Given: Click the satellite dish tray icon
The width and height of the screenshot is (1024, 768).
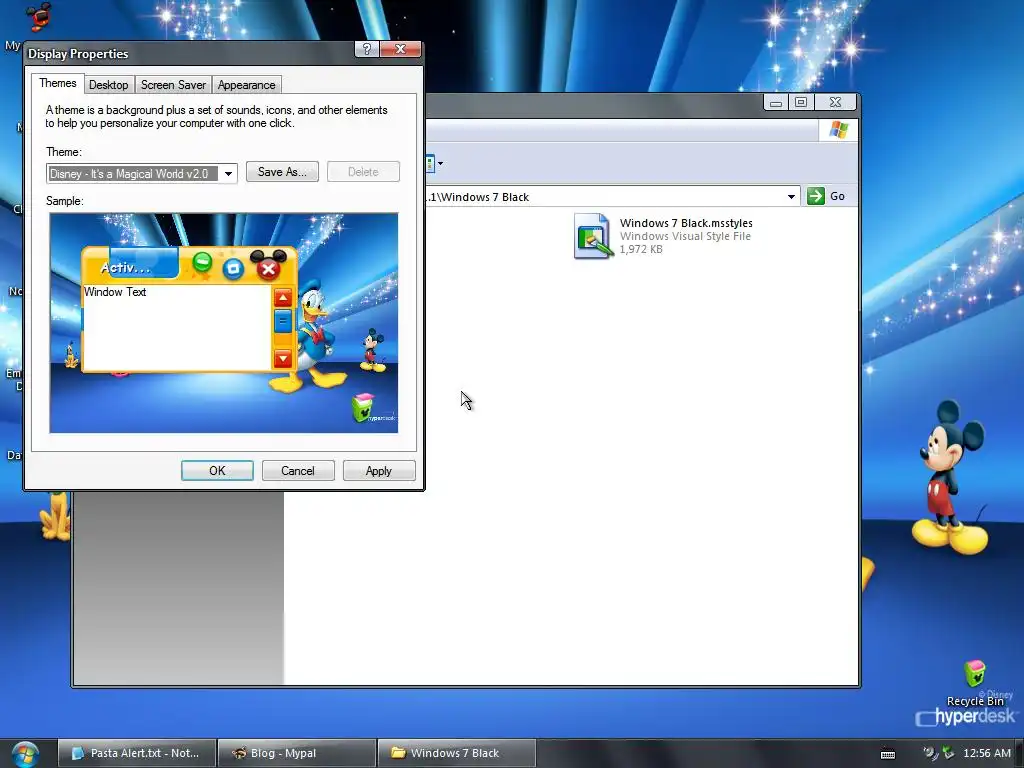Looking at the screenshot, I should tap(929, 753).
